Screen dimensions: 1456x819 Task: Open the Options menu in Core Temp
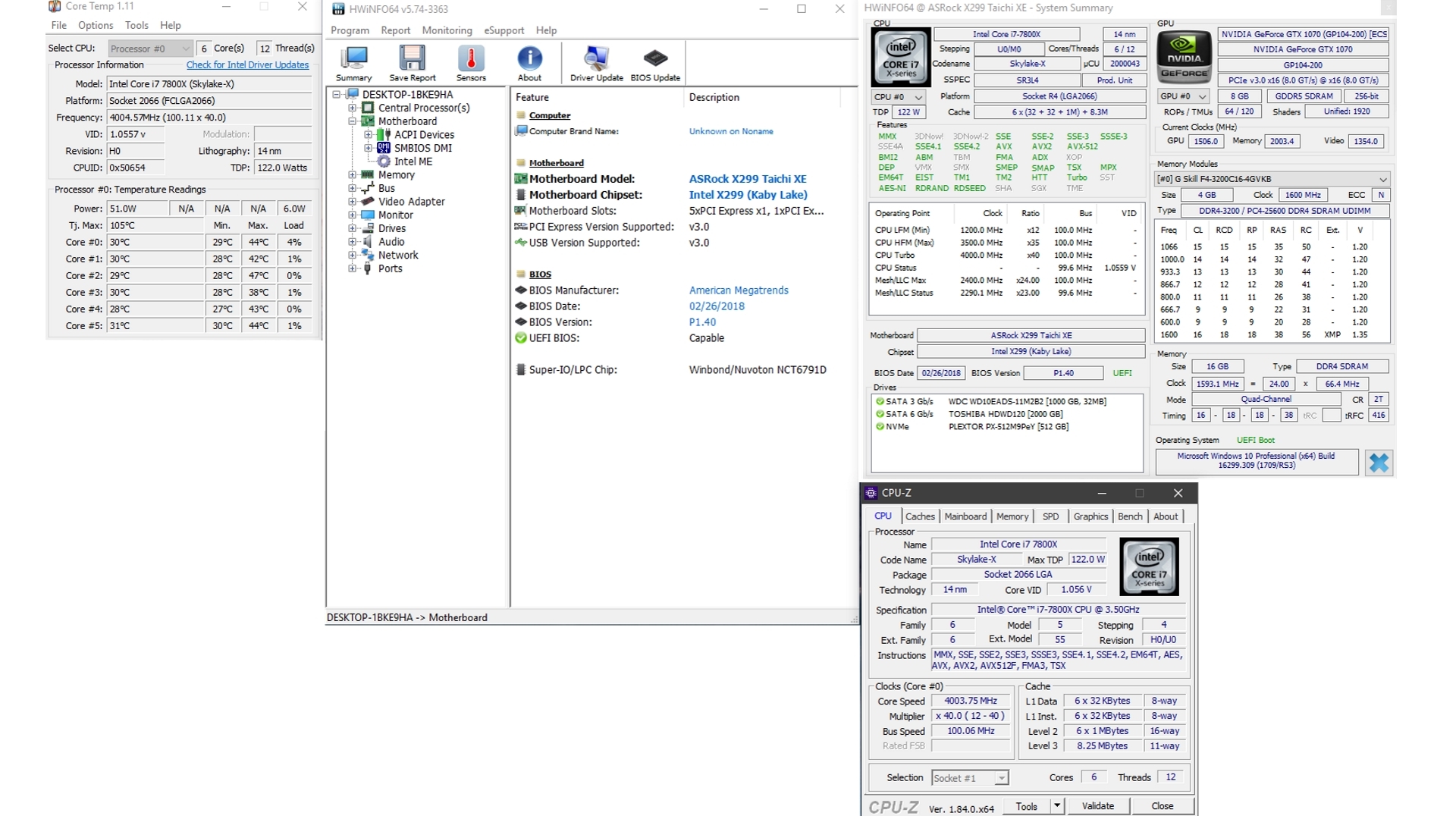click(x=96, y=25)
